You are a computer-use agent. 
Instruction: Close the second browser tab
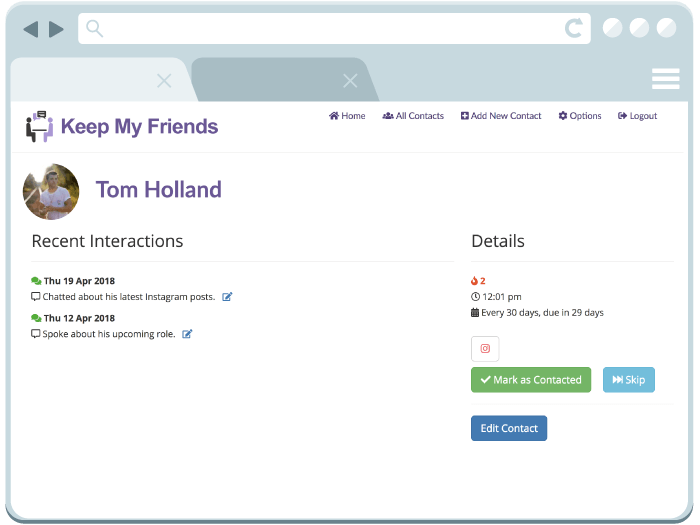350,80
